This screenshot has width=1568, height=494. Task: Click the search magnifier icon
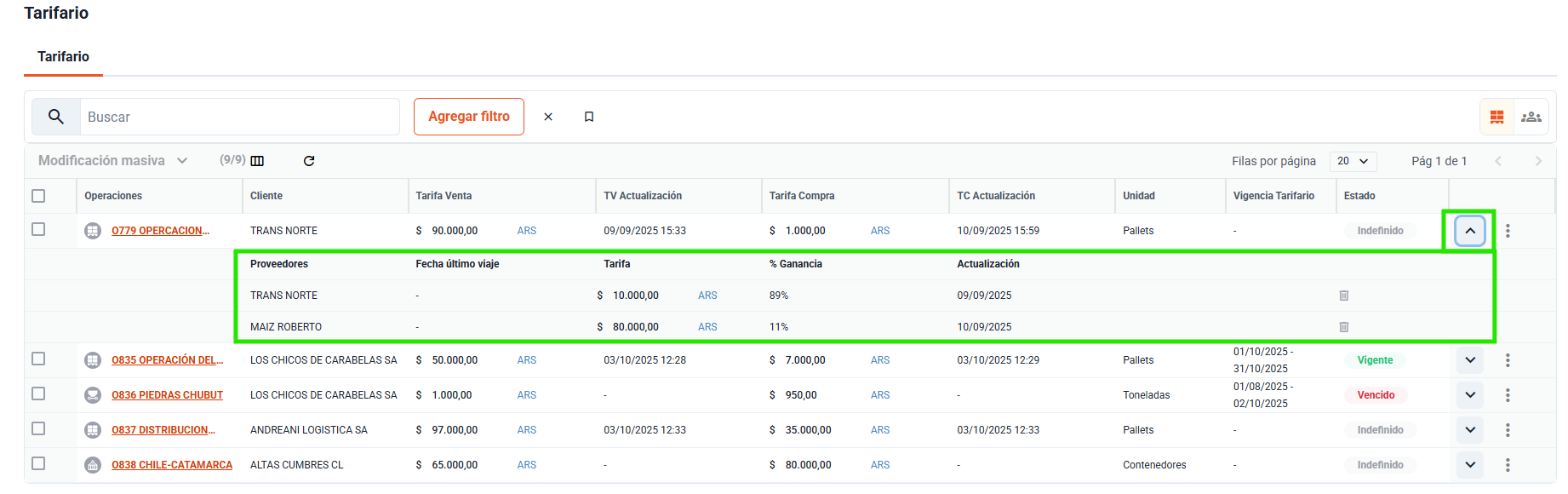(x=56, y=117)
